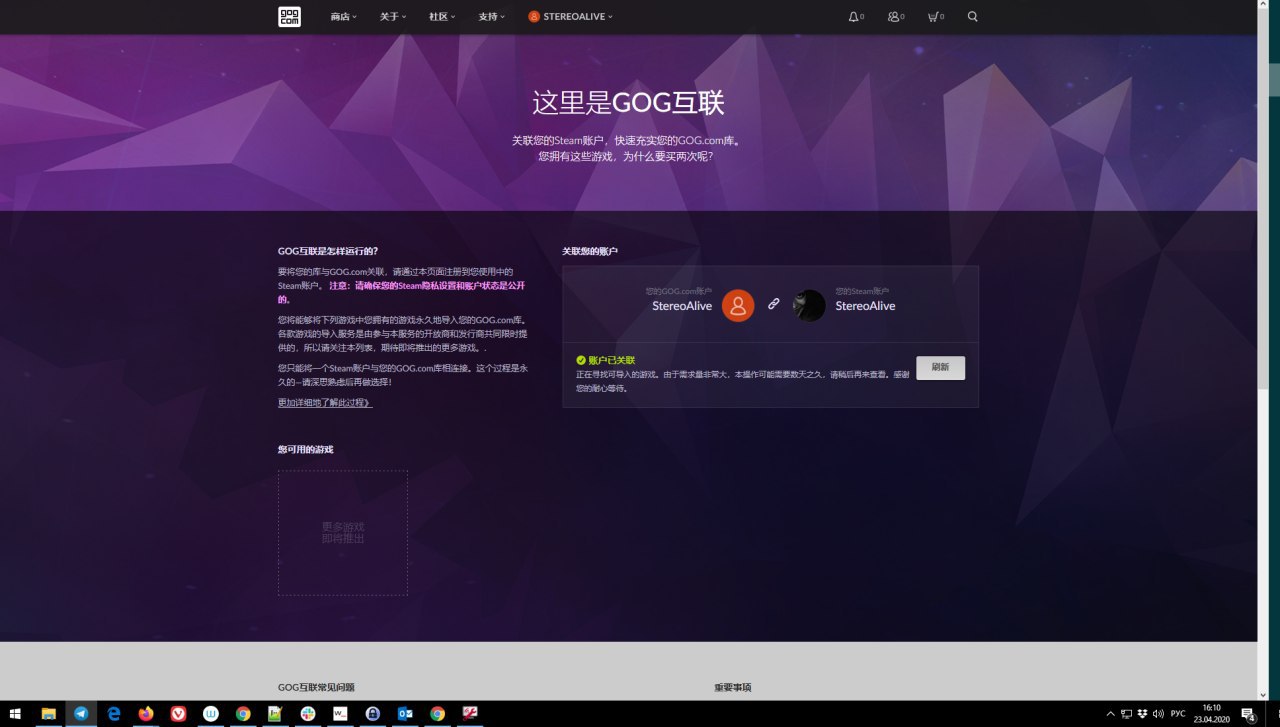
Task: Click the search magnifier icon
Action: [x=973, y=17]
